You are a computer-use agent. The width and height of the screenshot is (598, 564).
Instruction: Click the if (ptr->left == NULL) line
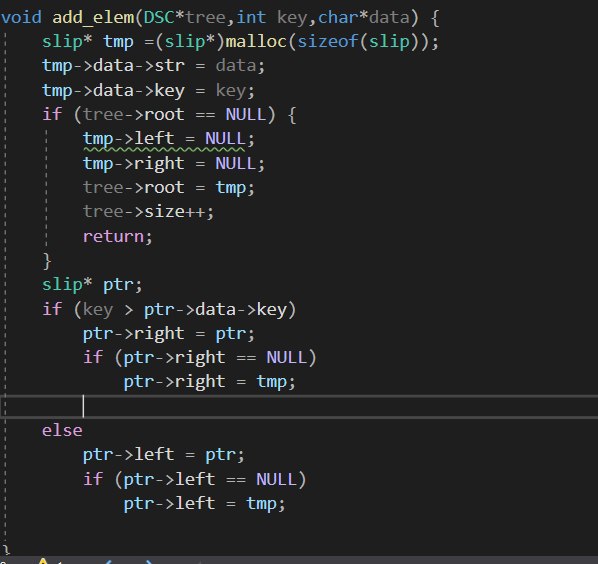(195, 480)
